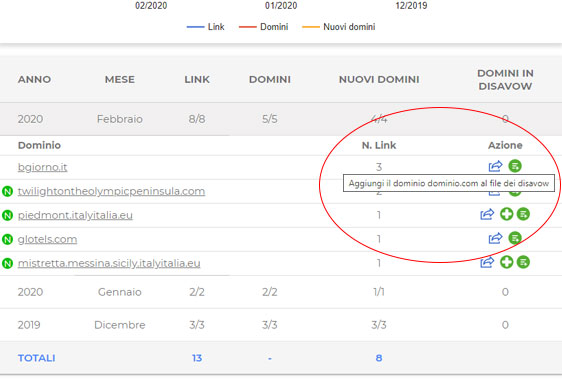
Task: Click the 8/8 link count for Febbraio
Action: tap(197, 119)
